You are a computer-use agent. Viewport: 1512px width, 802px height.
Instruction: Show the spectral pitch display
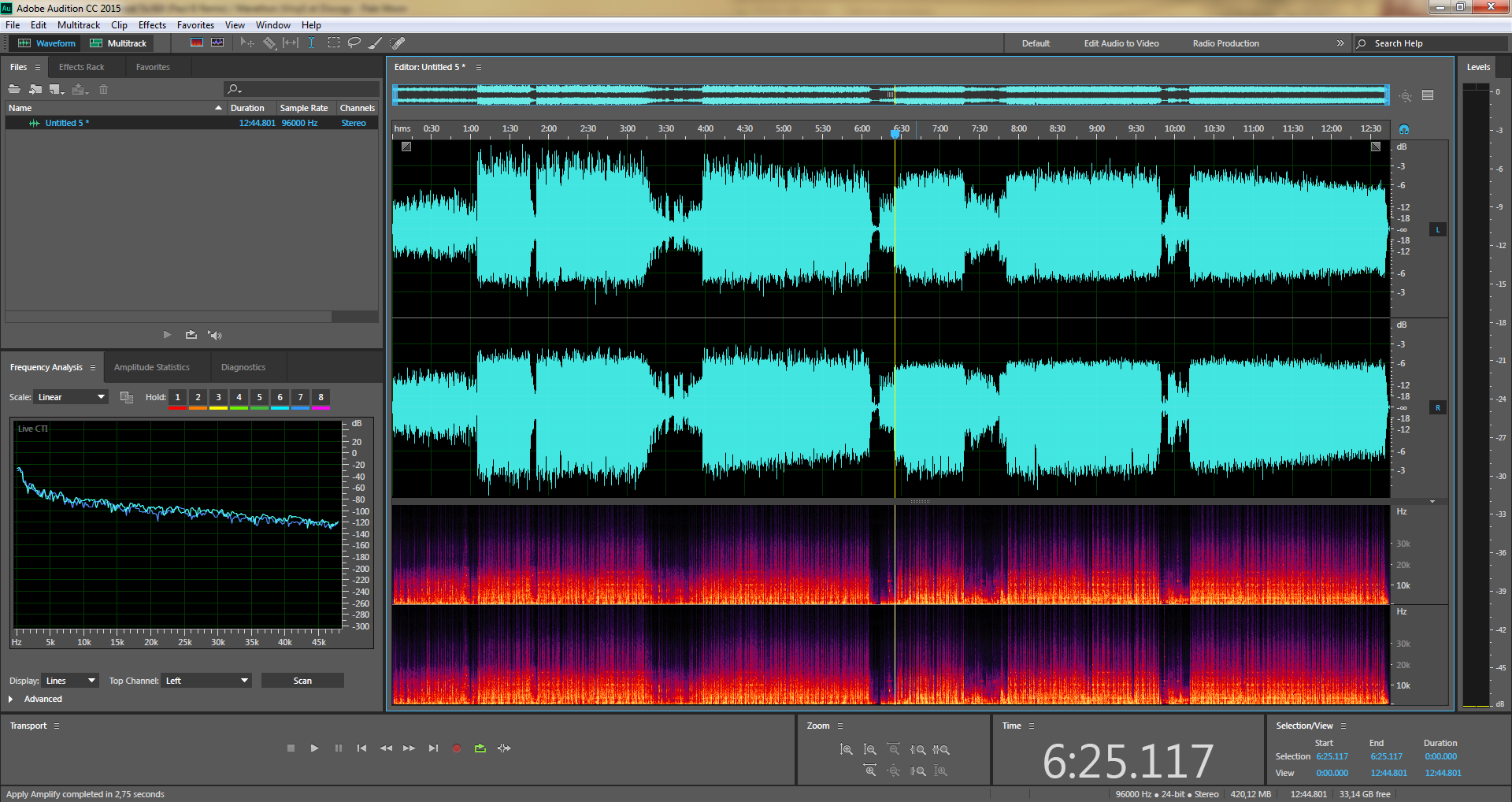click(217, 43)
